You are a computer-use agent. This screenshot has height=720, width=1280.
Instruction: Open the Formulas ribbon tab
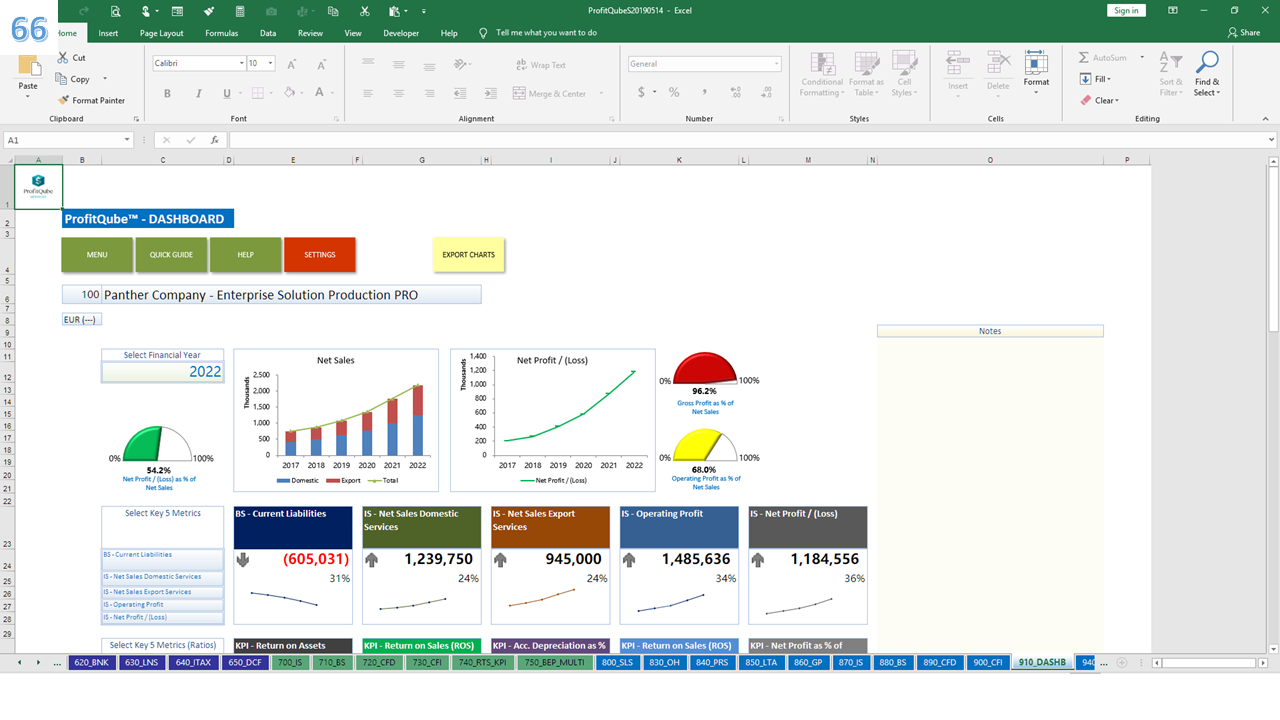coord(222,33)
